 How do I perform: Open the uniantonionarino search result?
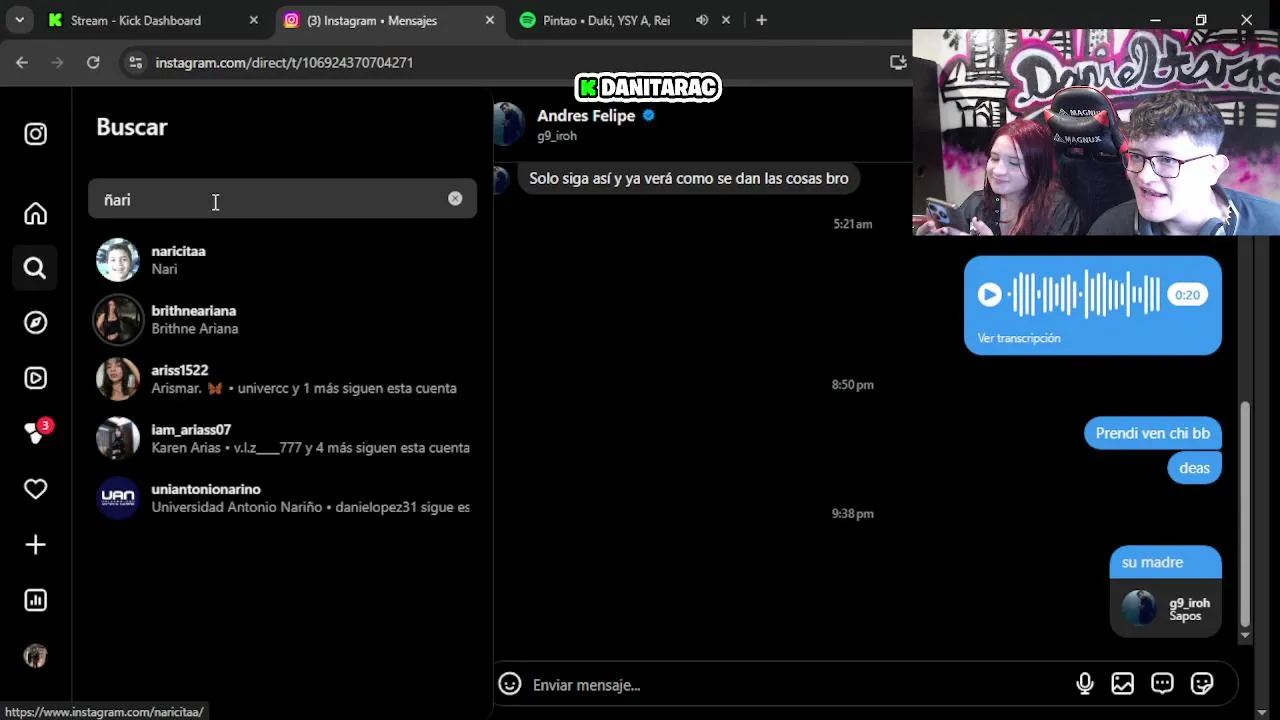tap(282, 498)
